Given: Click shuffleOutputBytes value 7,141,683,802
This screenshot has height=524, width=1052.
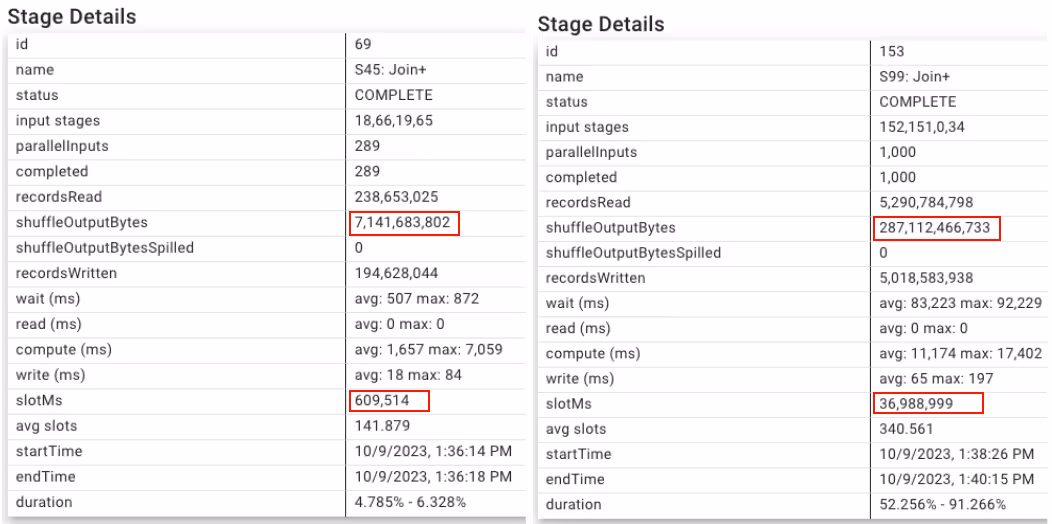Looking at the screenshot, I should point(403,223).
